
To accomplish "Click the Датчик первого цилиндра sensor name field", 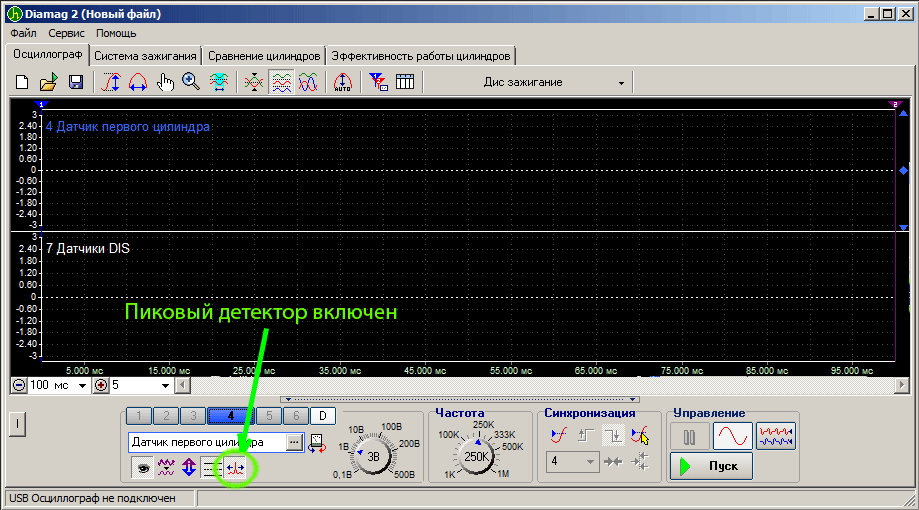I will [207, 443].
